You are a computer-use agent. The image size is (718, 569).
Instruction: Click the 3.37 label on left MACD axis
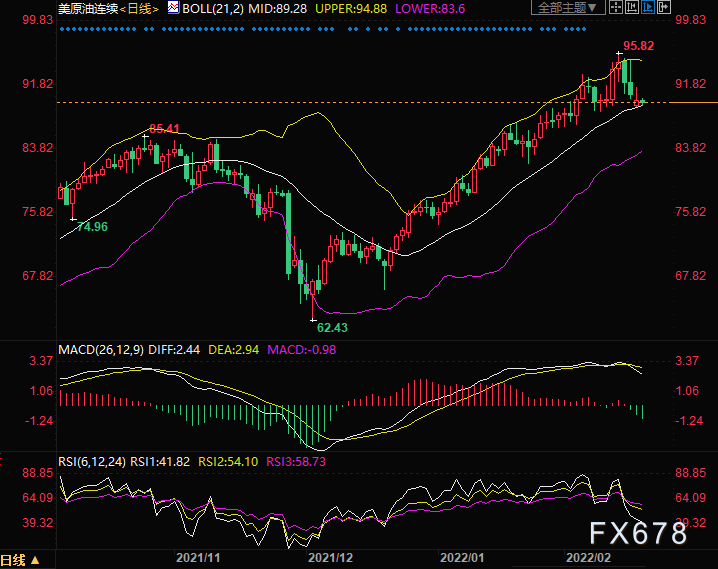click(41, 361)
